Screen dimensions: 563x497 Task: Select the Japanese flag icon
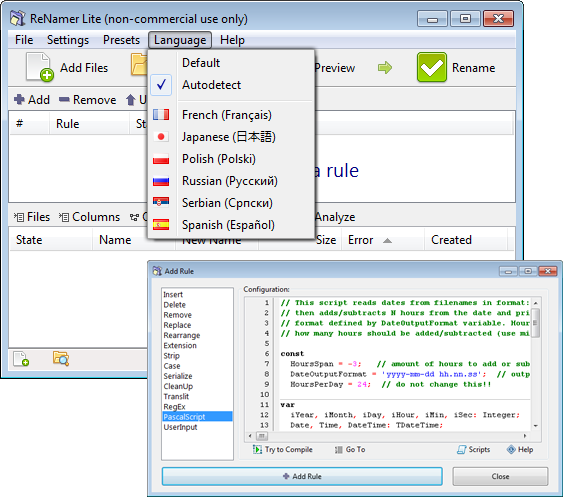[x=161, y=137]
